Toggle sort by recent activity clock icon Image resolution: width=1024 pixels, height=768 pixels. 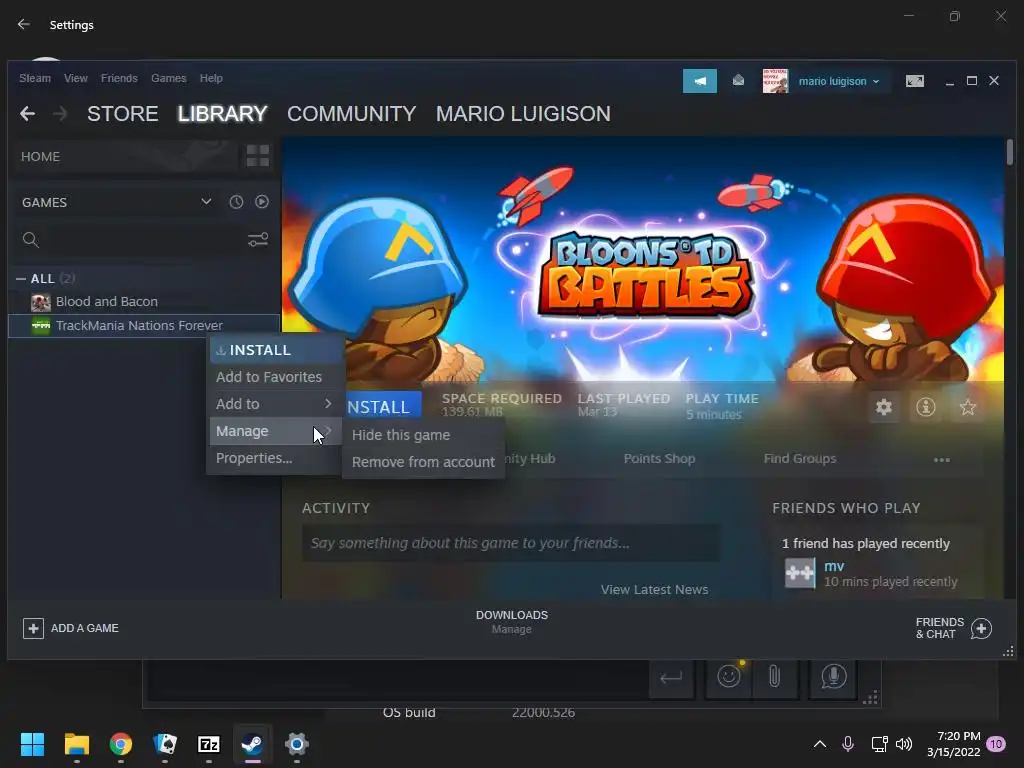point(236,202)
